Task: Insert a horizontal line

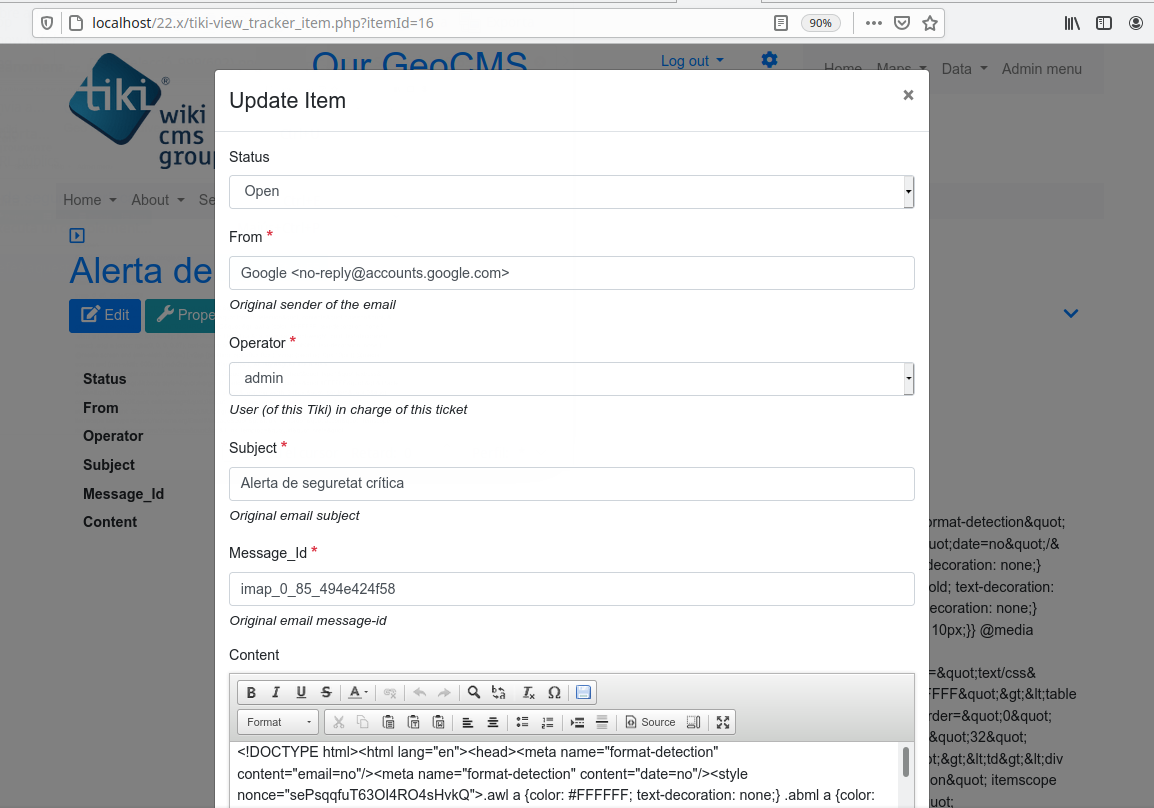Action: [x=602, y=723]
